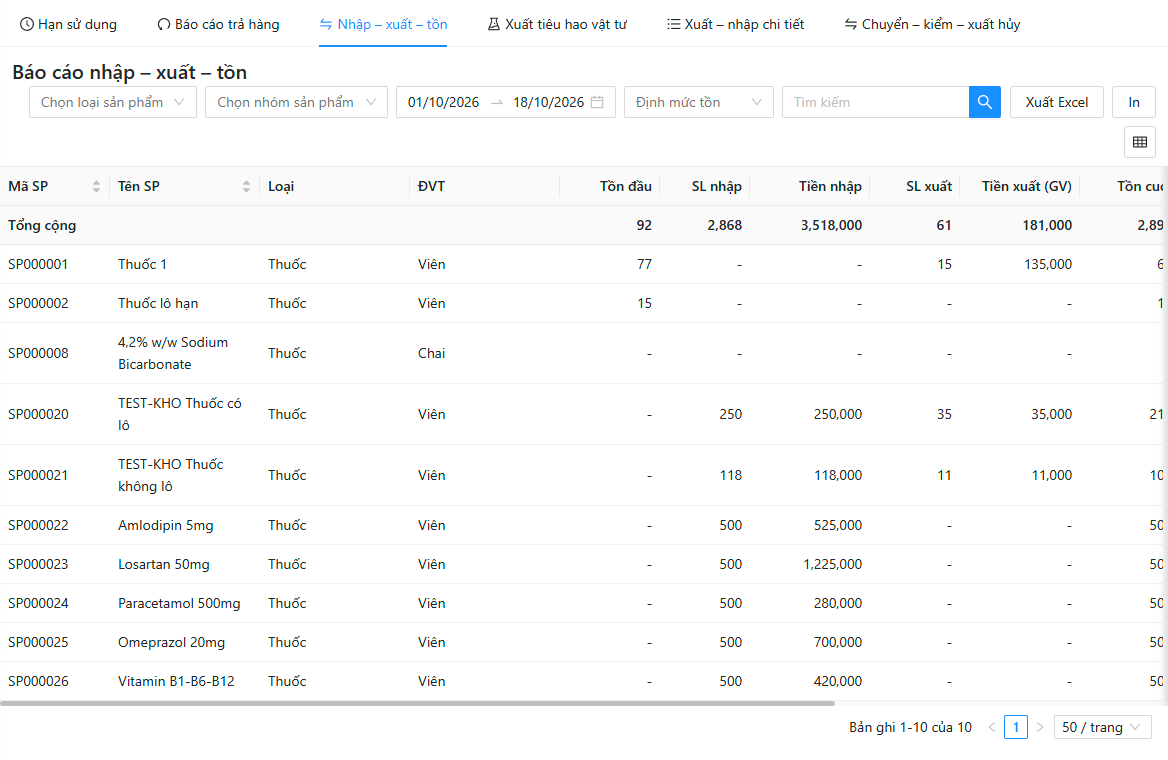The image size is (1168, 760).
Task: Click TEST-KHO Thuốc có lô name
Action: 180,414
